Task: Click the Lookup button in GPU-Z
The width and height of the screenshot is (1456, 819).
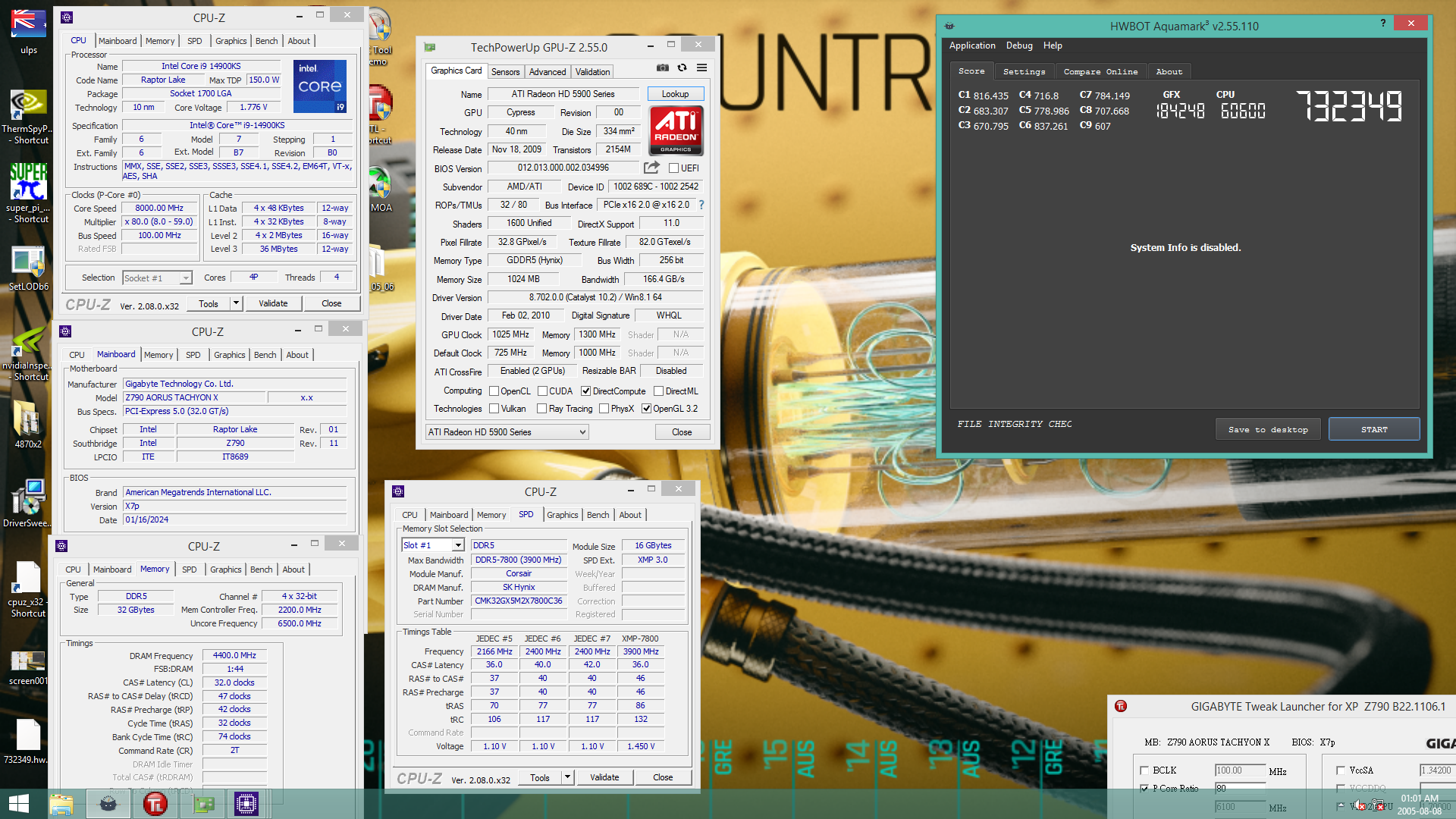Action: tap(675, 94)
